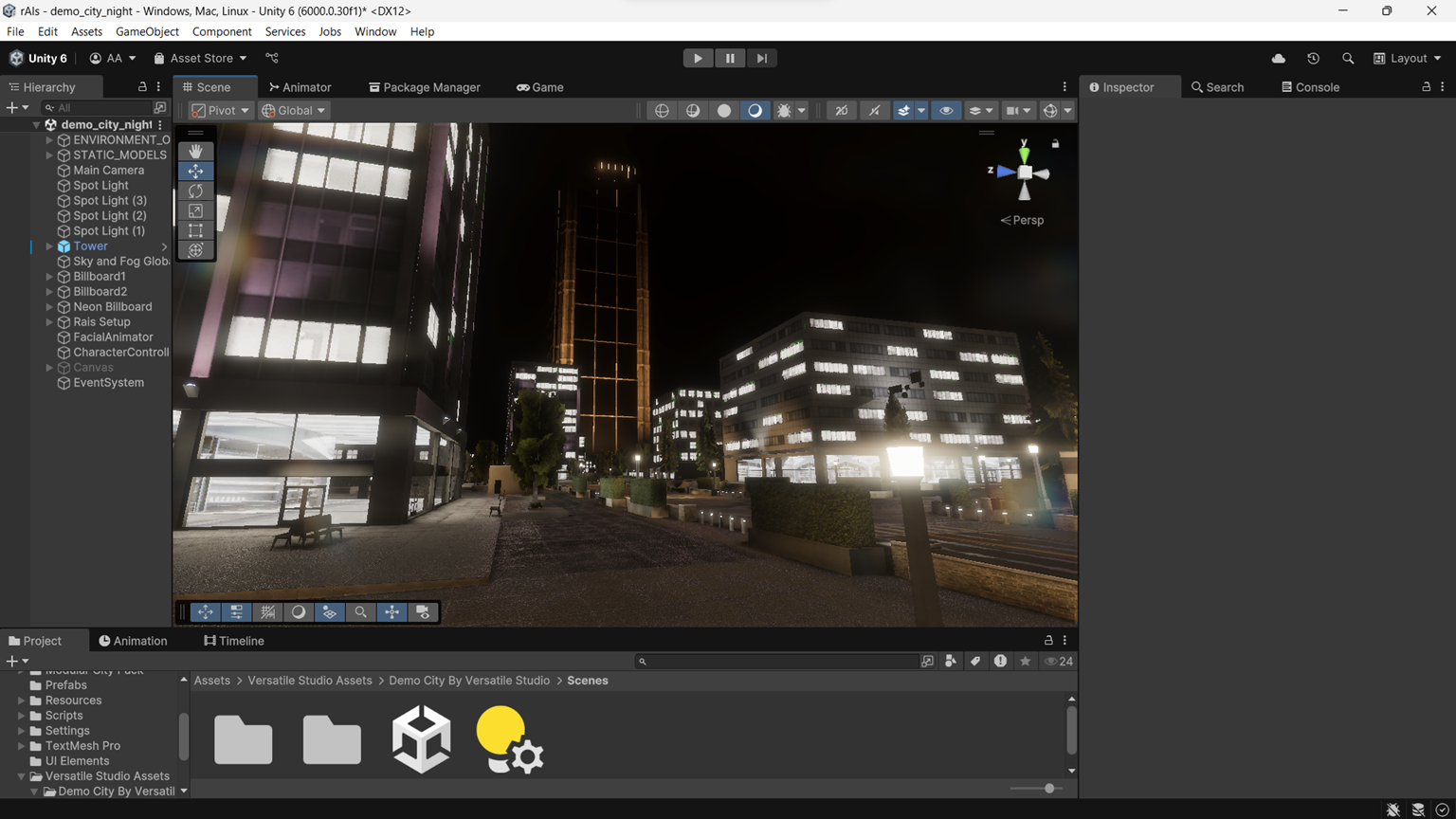
Task: Click Versatile Studio Assets in breadcrumb
Action: pyautogui.click(x=310, y=681)
